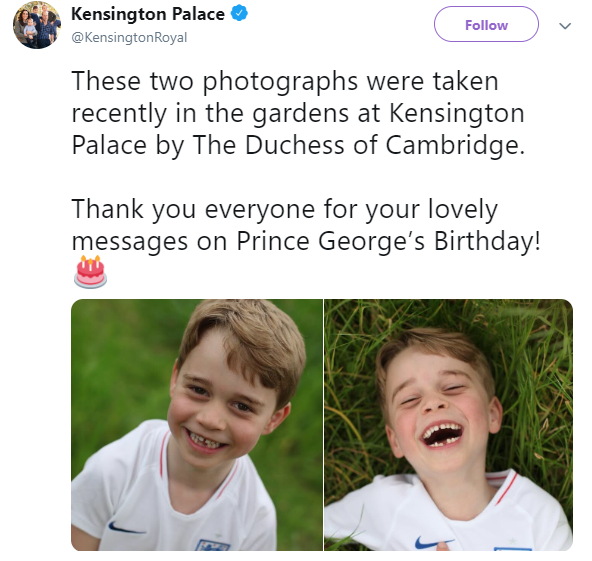Screen dimensions: 592x561
Task: Click the word "gardens" in the tweet
Action: point(301,114)
